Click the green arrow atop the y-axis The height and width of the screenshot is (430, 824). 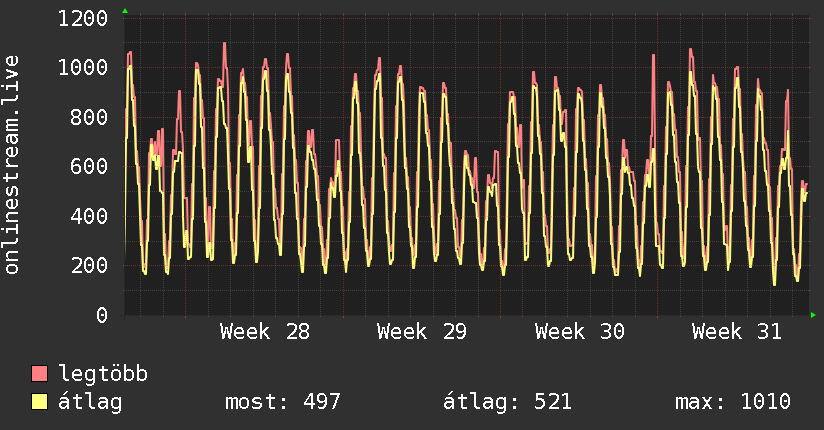125,11
